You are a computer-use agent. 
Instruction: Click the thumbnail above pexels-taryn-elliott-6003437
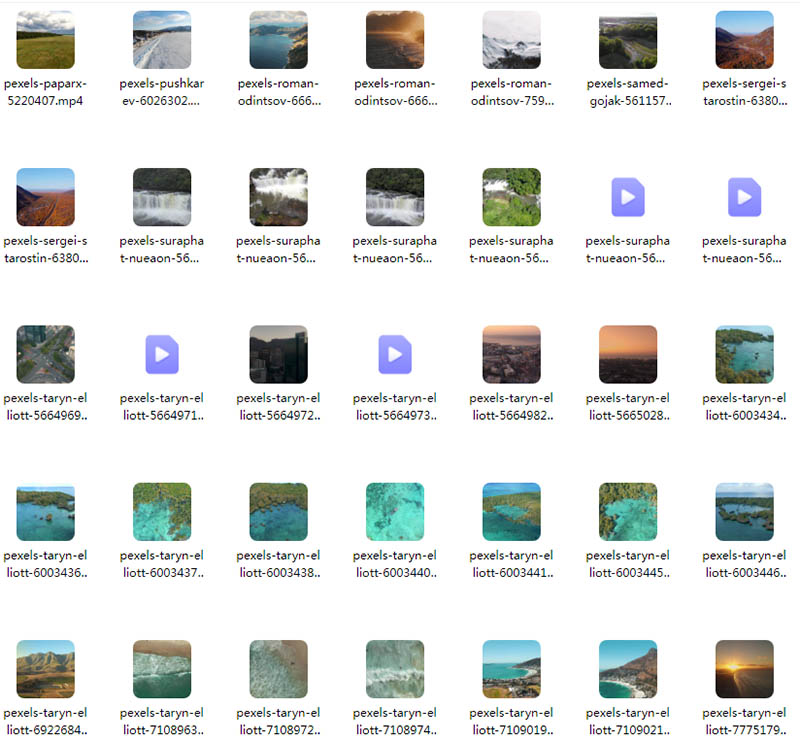(162, 512)
